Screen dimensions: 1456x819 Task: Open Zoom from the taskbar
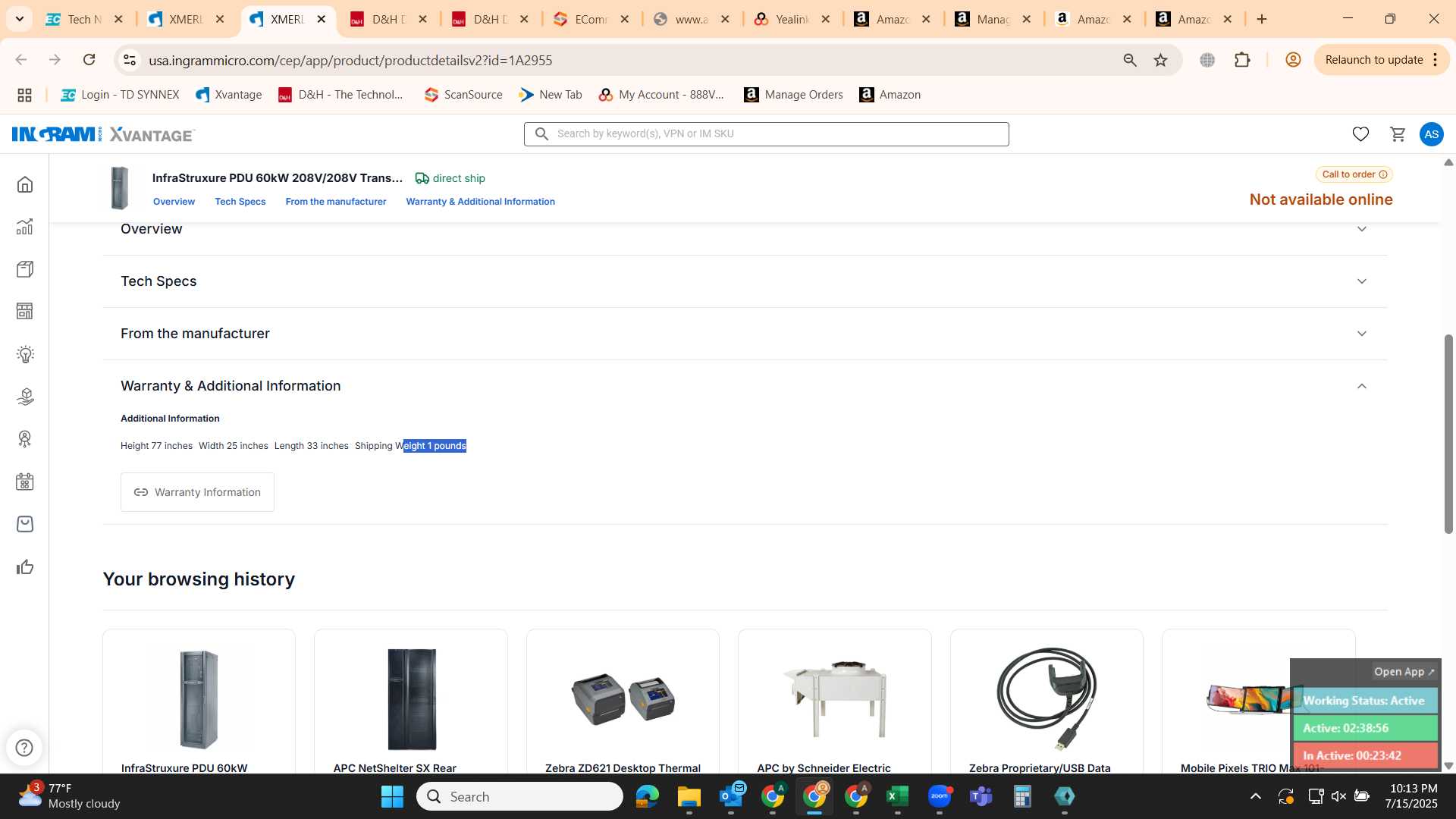pos(939,797)
